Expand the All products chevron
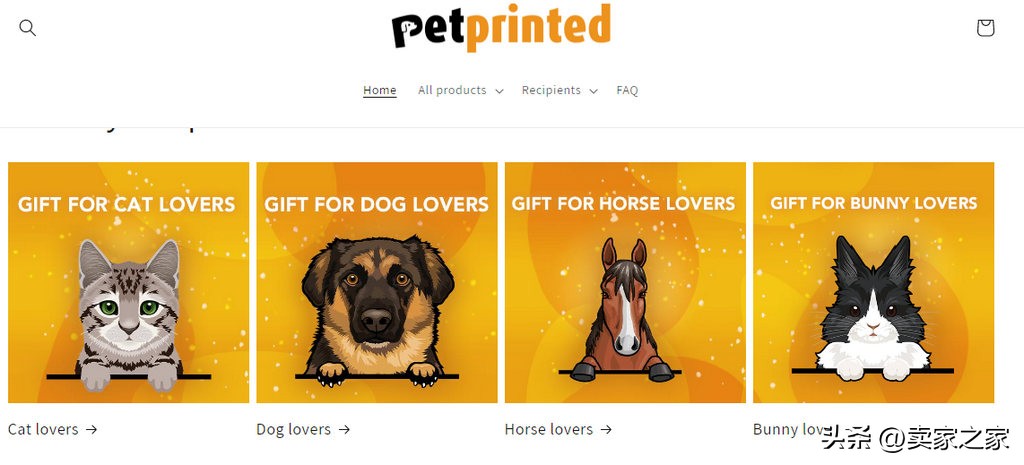 tap(499, 91)
